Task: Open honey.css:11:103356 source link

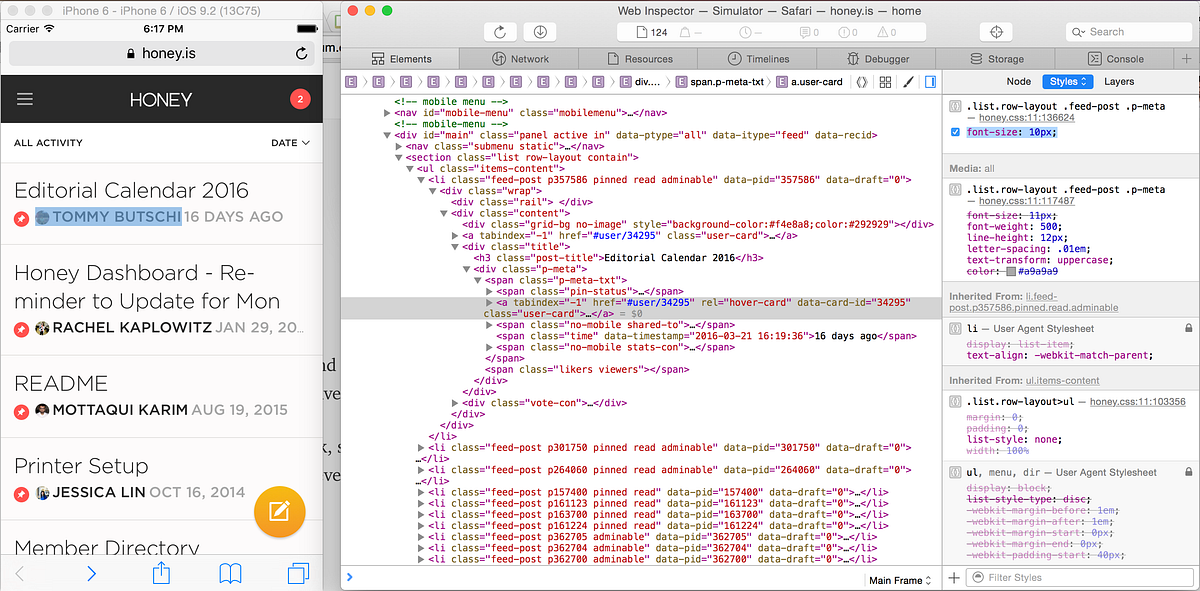Action: point(1138,402)
